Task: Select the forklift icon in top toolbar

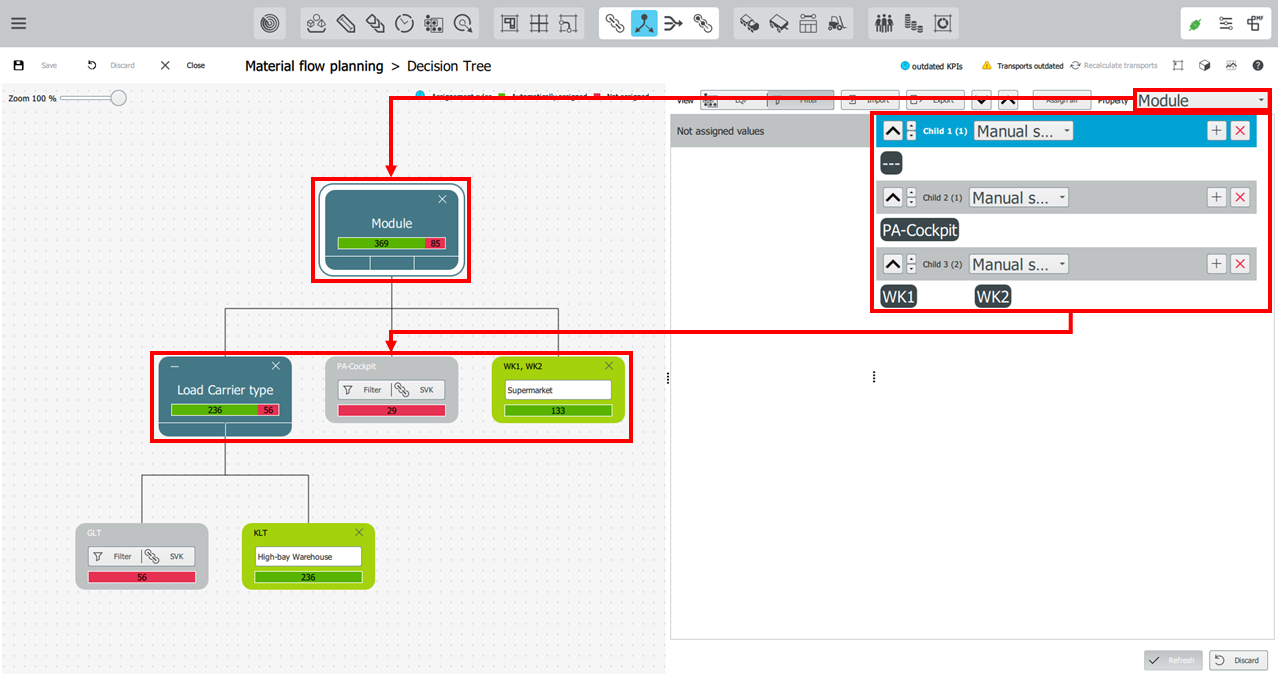Action: (838, 24)
